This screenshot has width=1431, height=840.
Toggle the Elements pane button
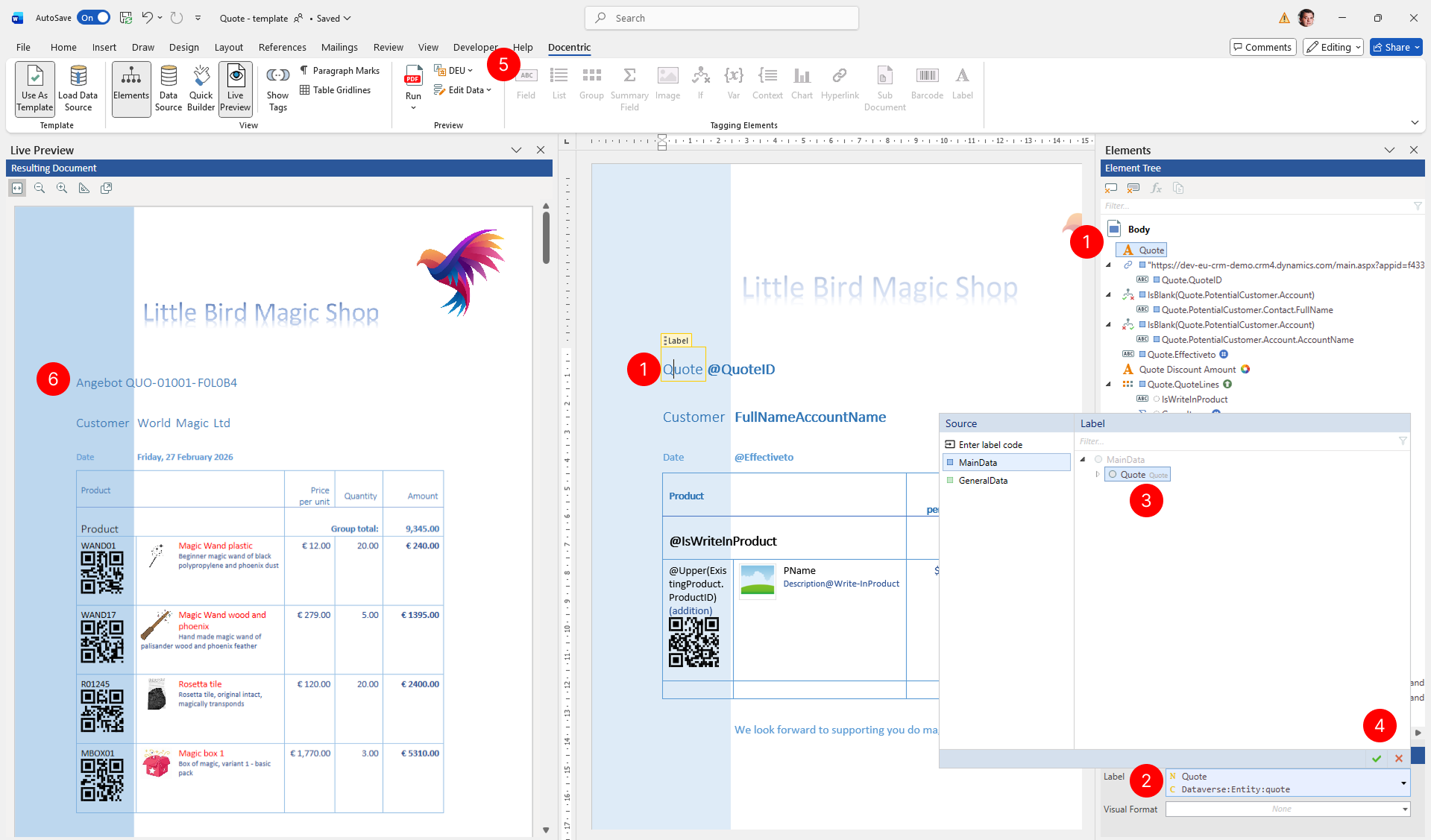pos(131,89)
